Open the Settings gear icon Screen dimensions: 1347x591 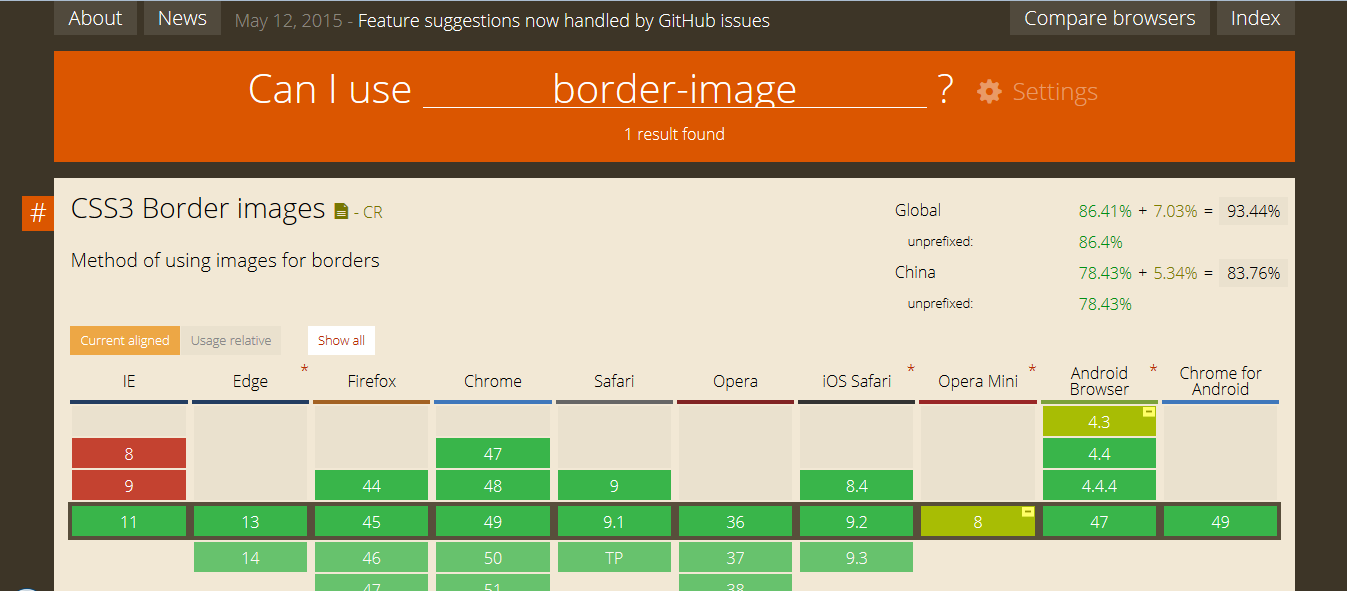[989, 91]
